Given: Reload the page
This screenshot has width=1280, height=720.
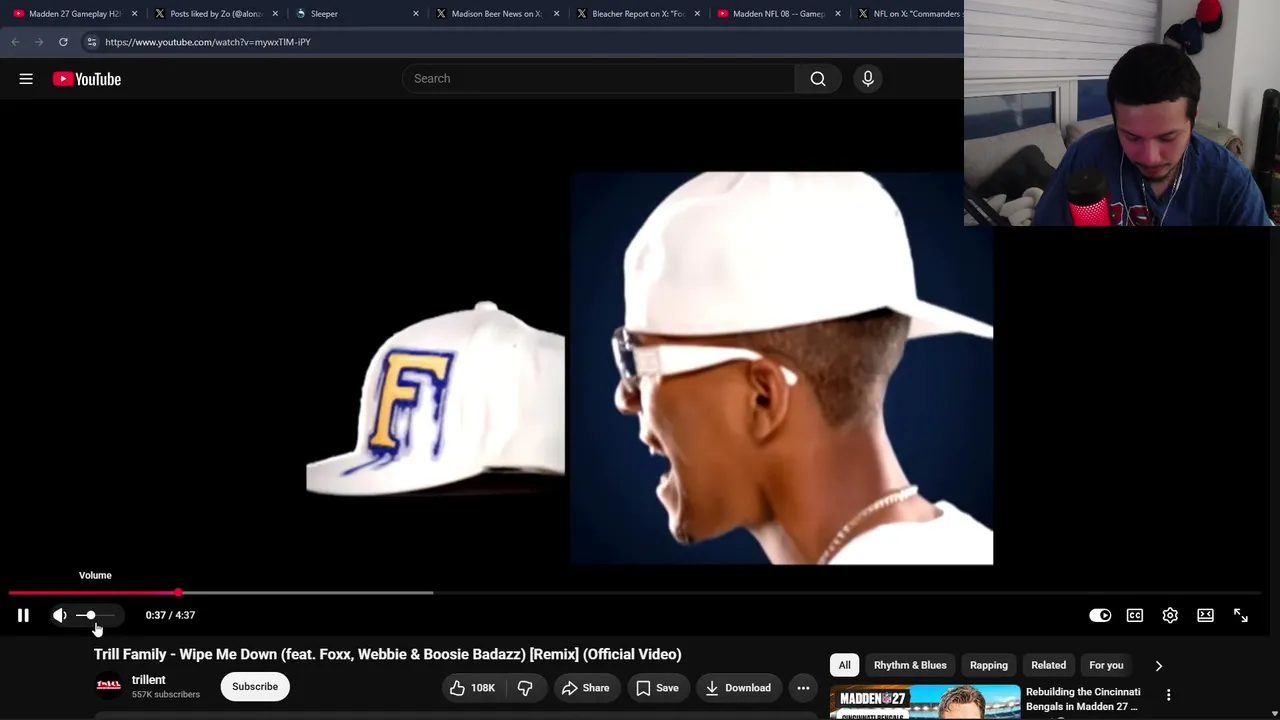Looking at the screenshot, I should (x=63, y=42).
